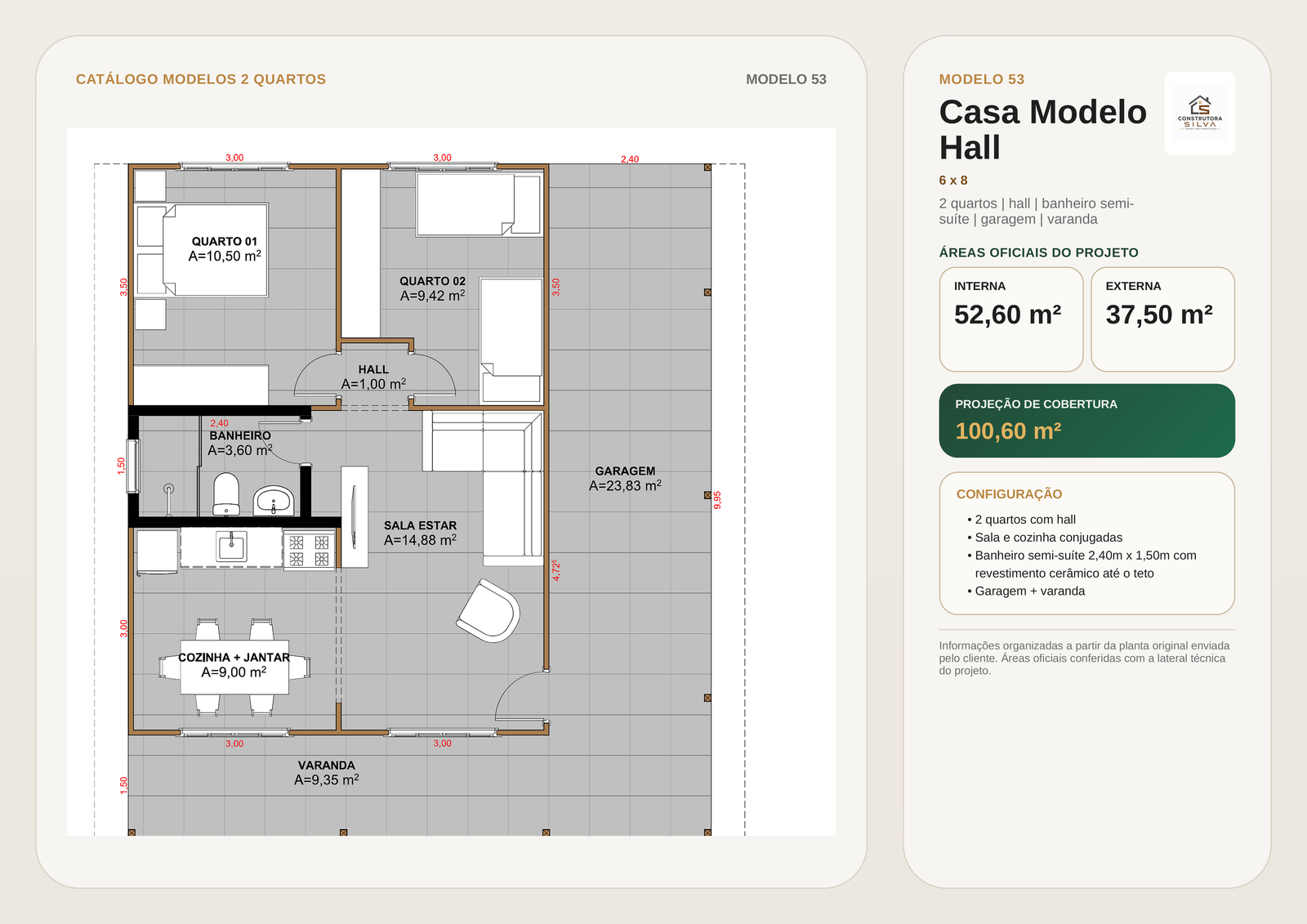Select the 'Casa Modelo Hall' title
The width and height of the screenshot is (1307, 924).
coord(1042,129)
